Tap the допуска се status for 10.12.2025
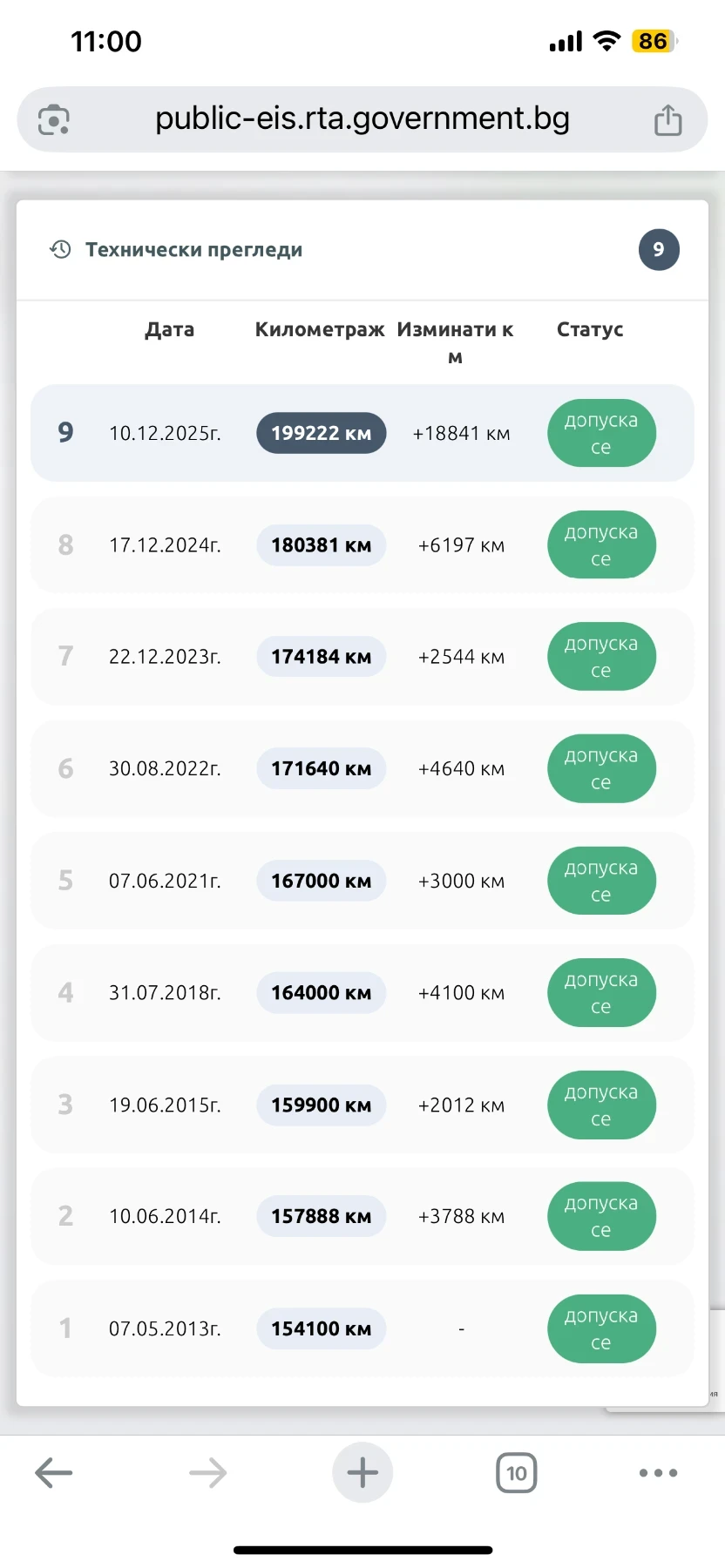Screen dimensions: 725x1568 coord(601,433)
